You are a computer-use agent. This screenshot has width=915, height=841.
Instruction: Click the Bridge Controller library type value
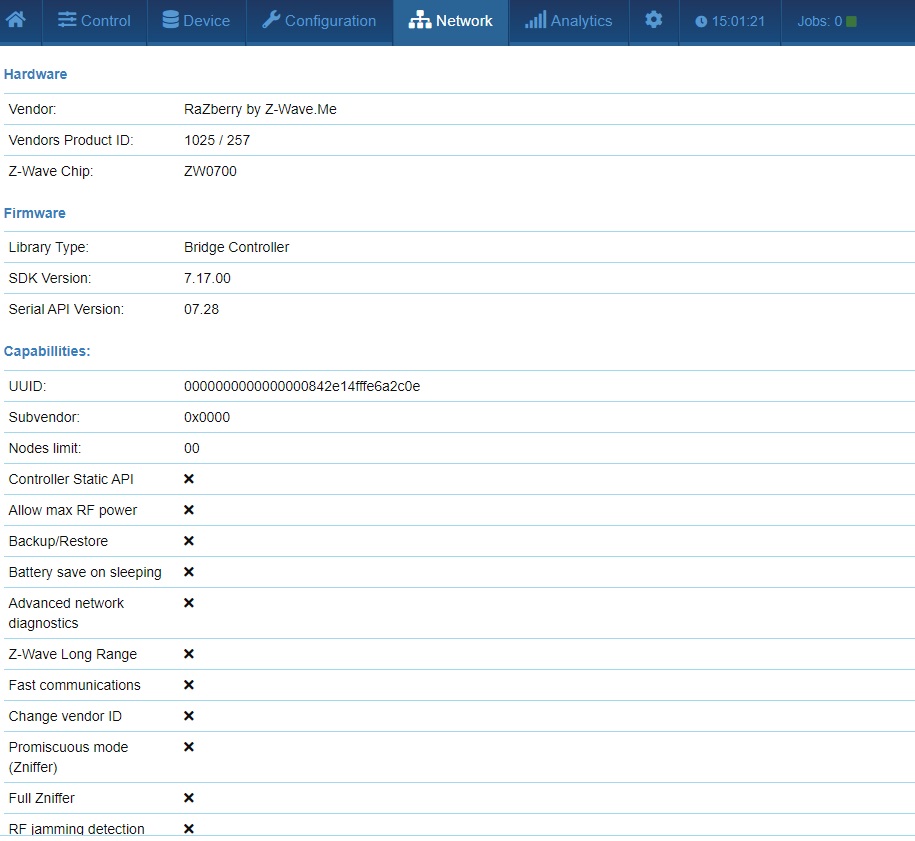(237, 247)
